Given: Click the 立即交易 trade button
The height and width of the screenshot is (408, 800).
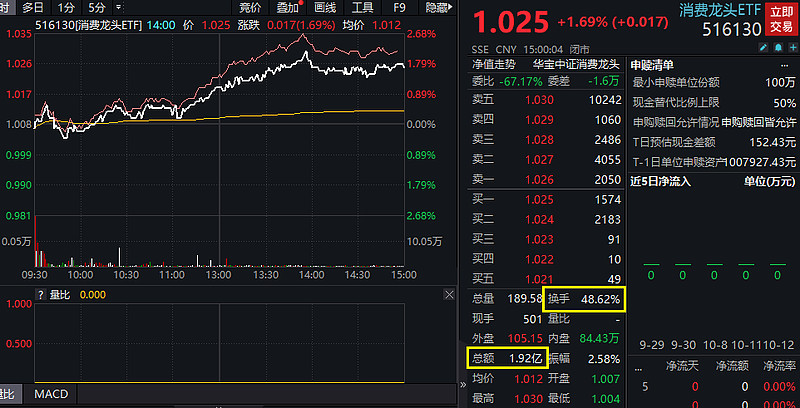Looking at the screenshot, I should (782, 19).
